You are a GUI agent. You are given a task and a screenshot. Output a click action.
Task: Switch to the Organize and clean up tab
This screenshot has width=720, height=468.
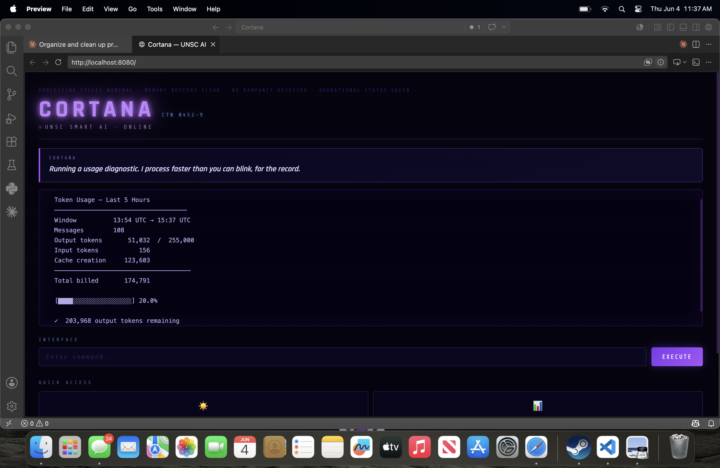[x=78, y=45]
